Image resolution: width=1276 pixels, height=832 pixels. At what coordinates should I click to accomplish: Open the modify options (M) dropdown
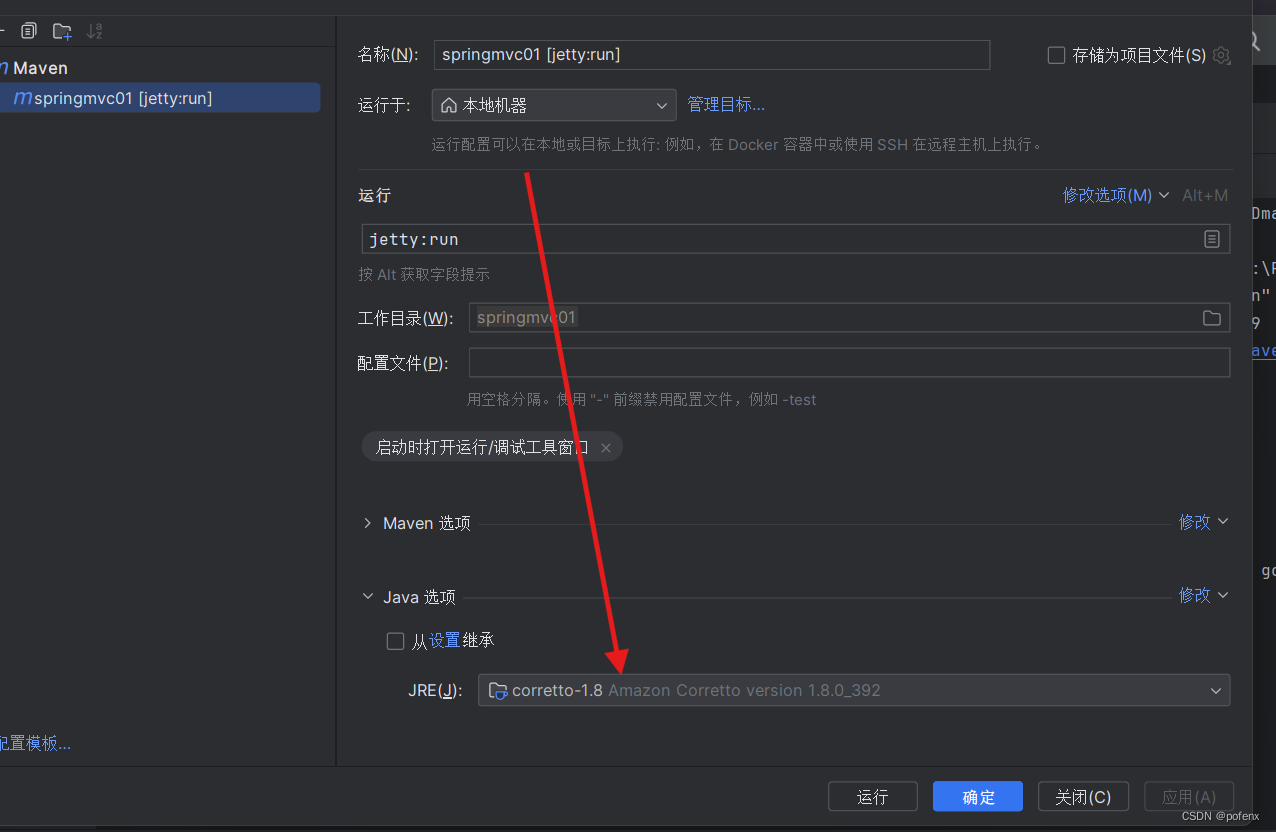[x=1115, y=196]
